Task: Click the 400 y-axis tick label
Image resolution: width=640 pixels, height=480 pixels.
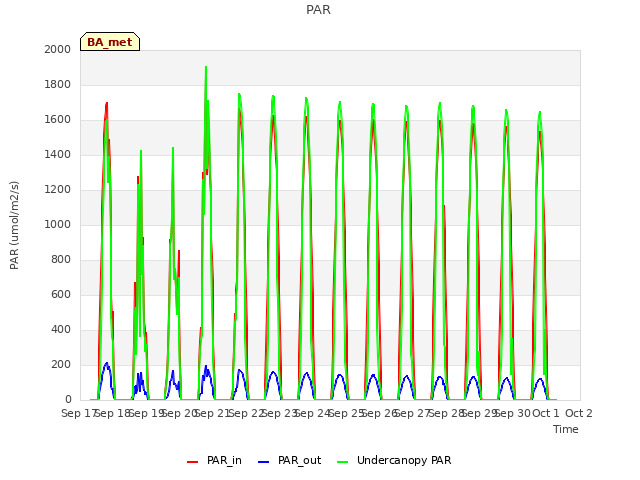Action: (61, 329)
